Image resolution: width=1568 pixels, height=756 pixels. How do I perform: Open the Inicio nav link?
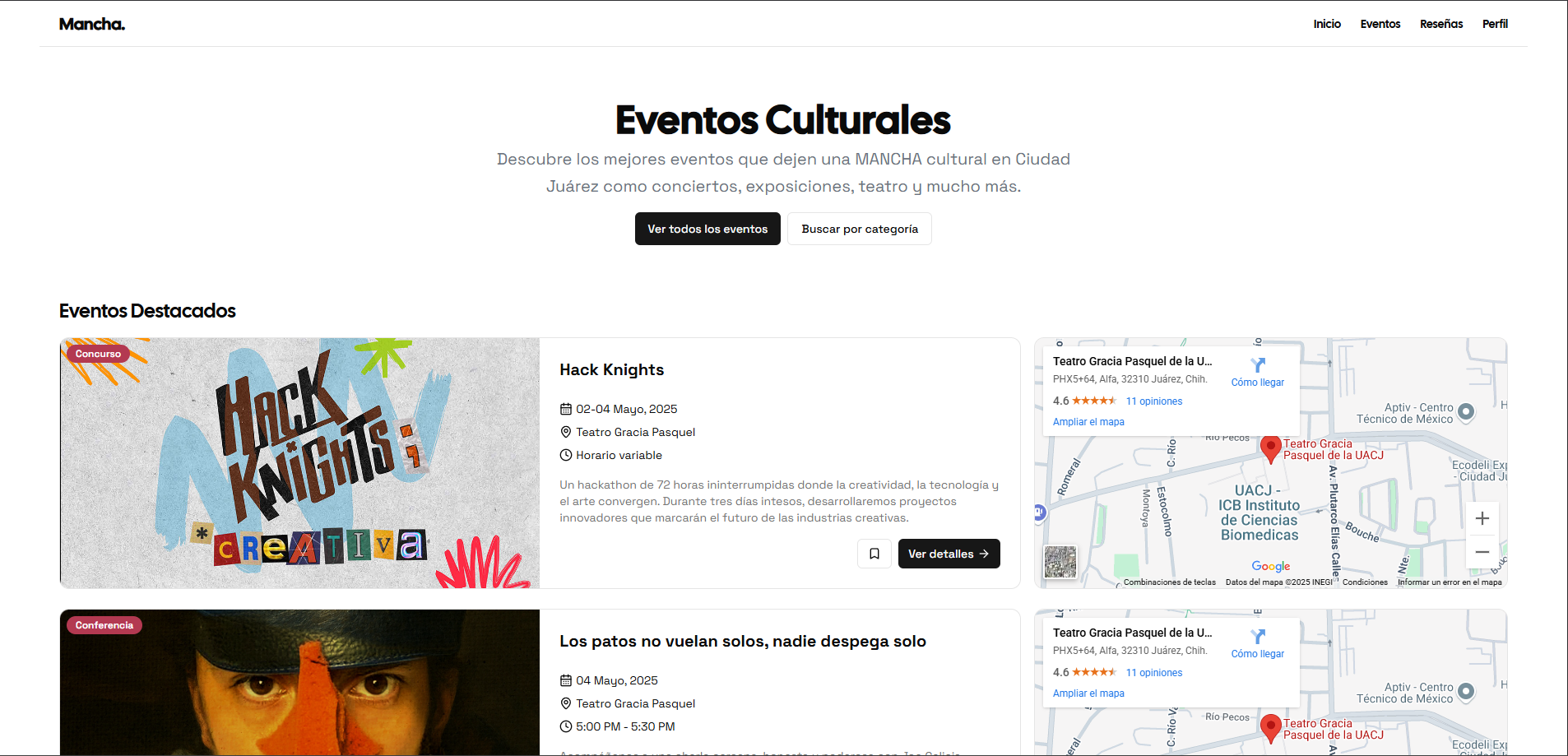click(x=1327, y=24)
